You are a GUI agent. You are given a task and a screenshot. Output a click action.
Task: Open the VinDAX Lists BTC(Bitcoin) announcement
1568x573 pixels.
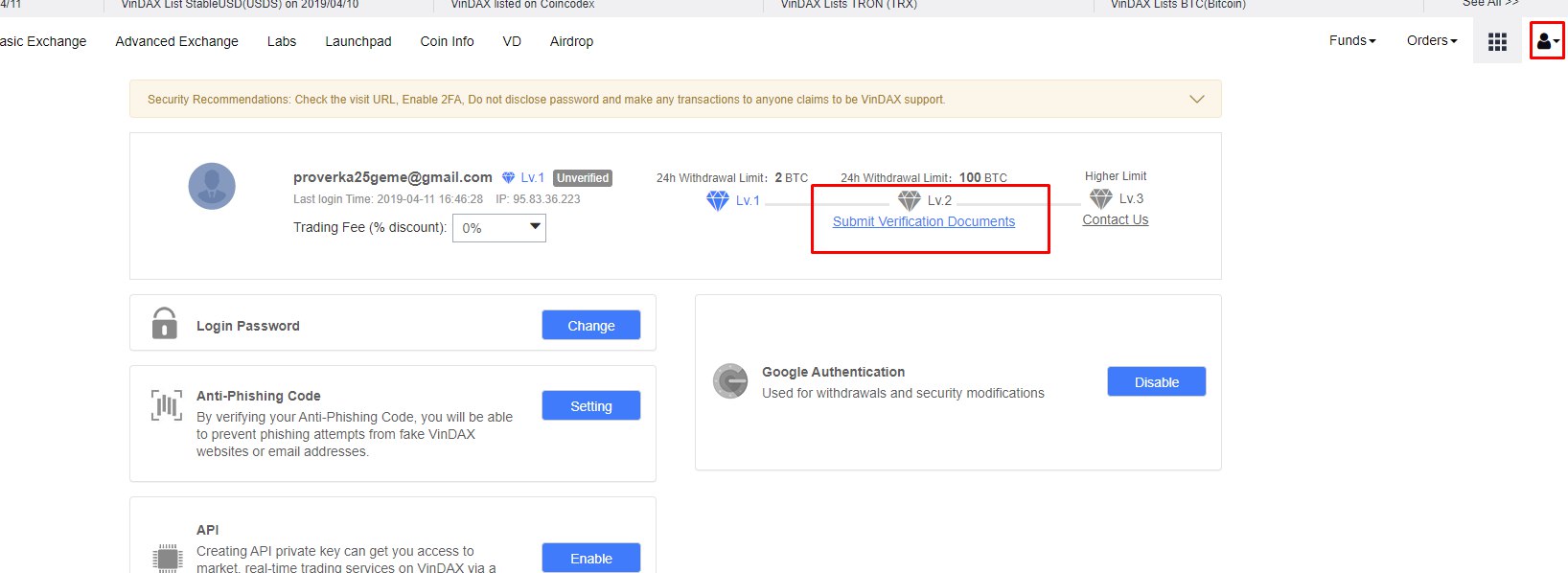pos(1178,5)
